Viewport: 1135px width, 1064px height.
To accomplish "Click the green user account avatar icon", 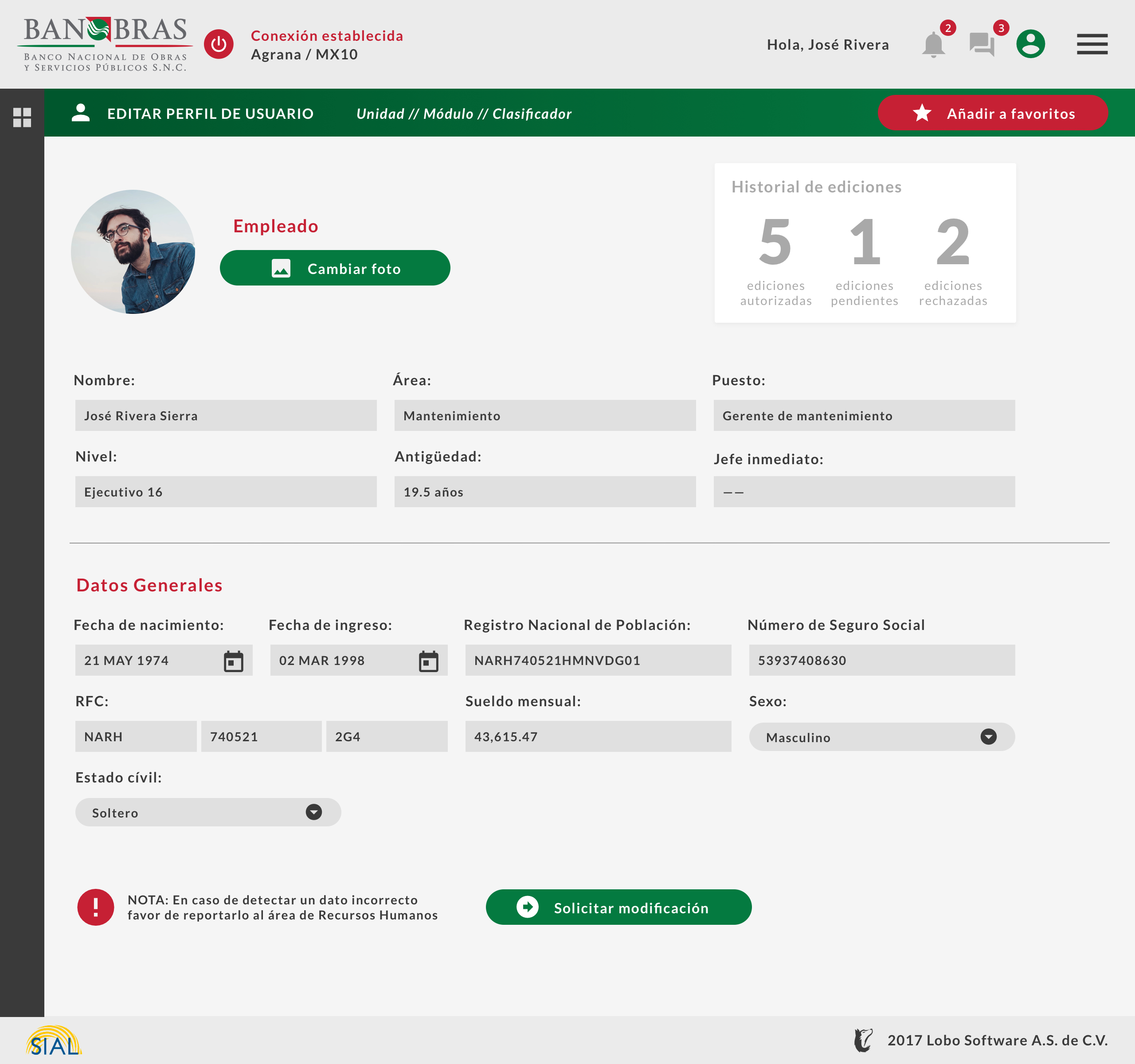I will coord(1030,44).
